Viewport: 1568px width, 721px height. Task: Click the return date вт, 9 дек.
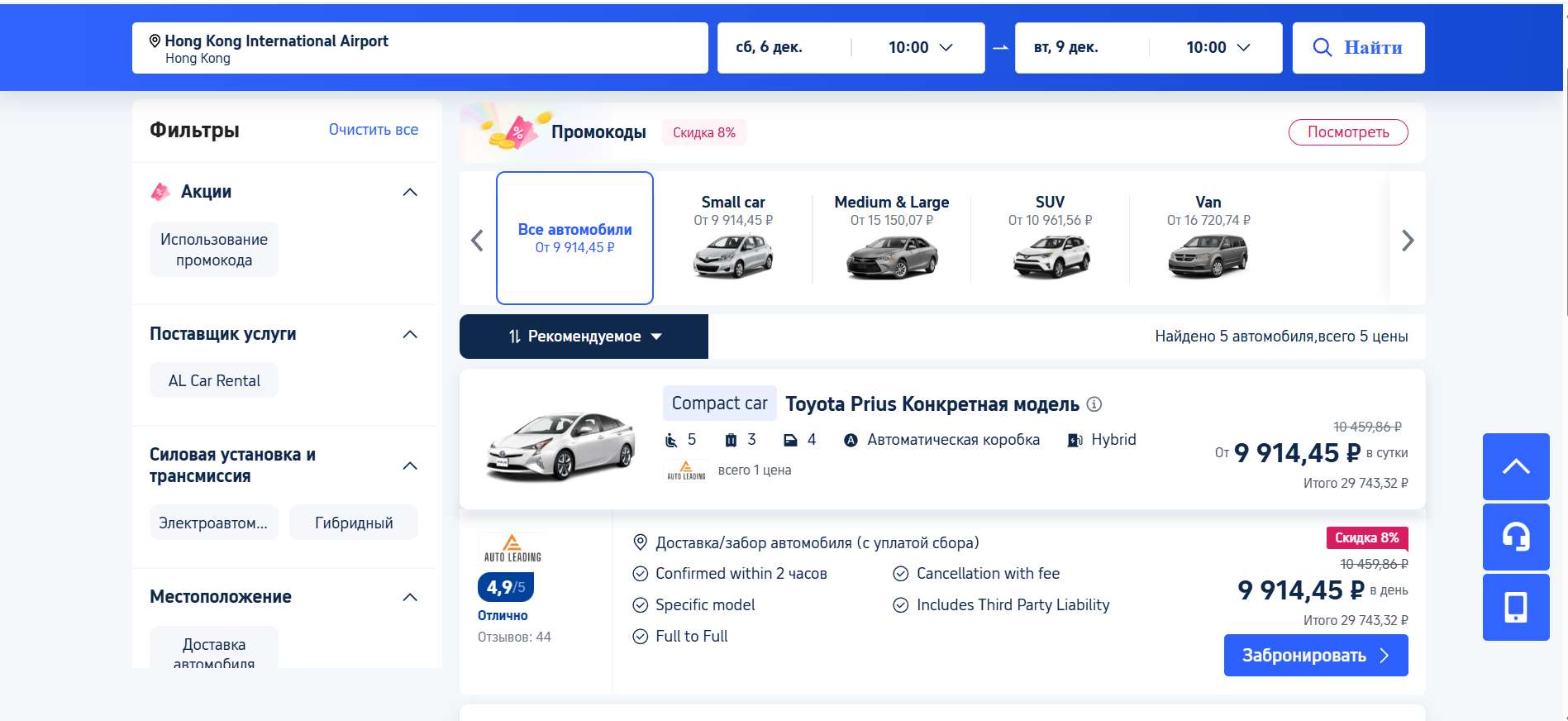[x=1066, y=48]
